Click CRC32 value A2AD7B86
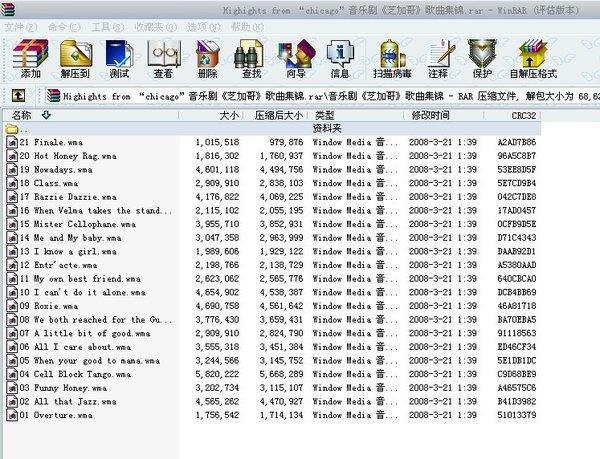This screenshot has height=459, width=600. 517,142
